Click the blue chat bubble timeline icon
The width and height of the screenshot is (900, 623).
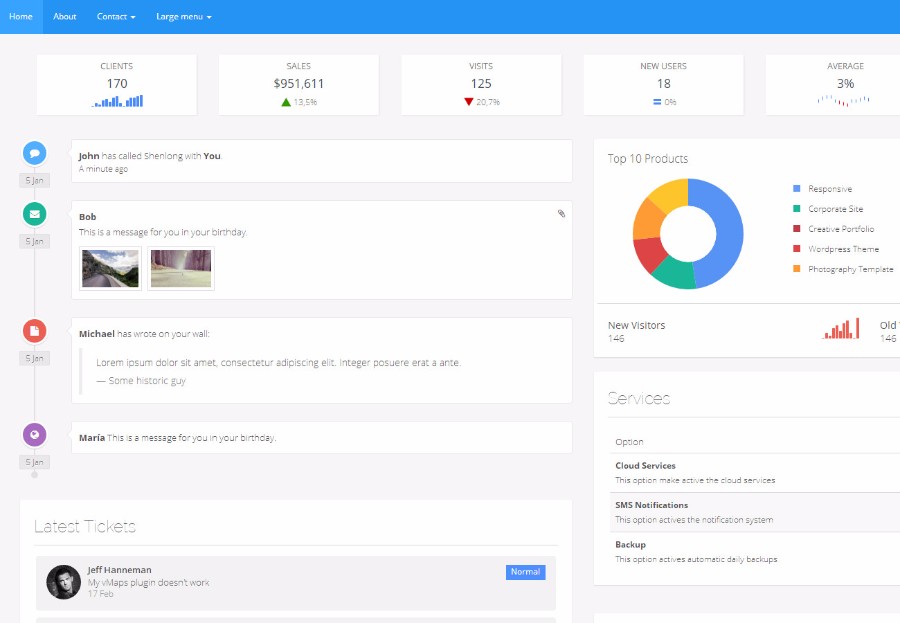34,153
